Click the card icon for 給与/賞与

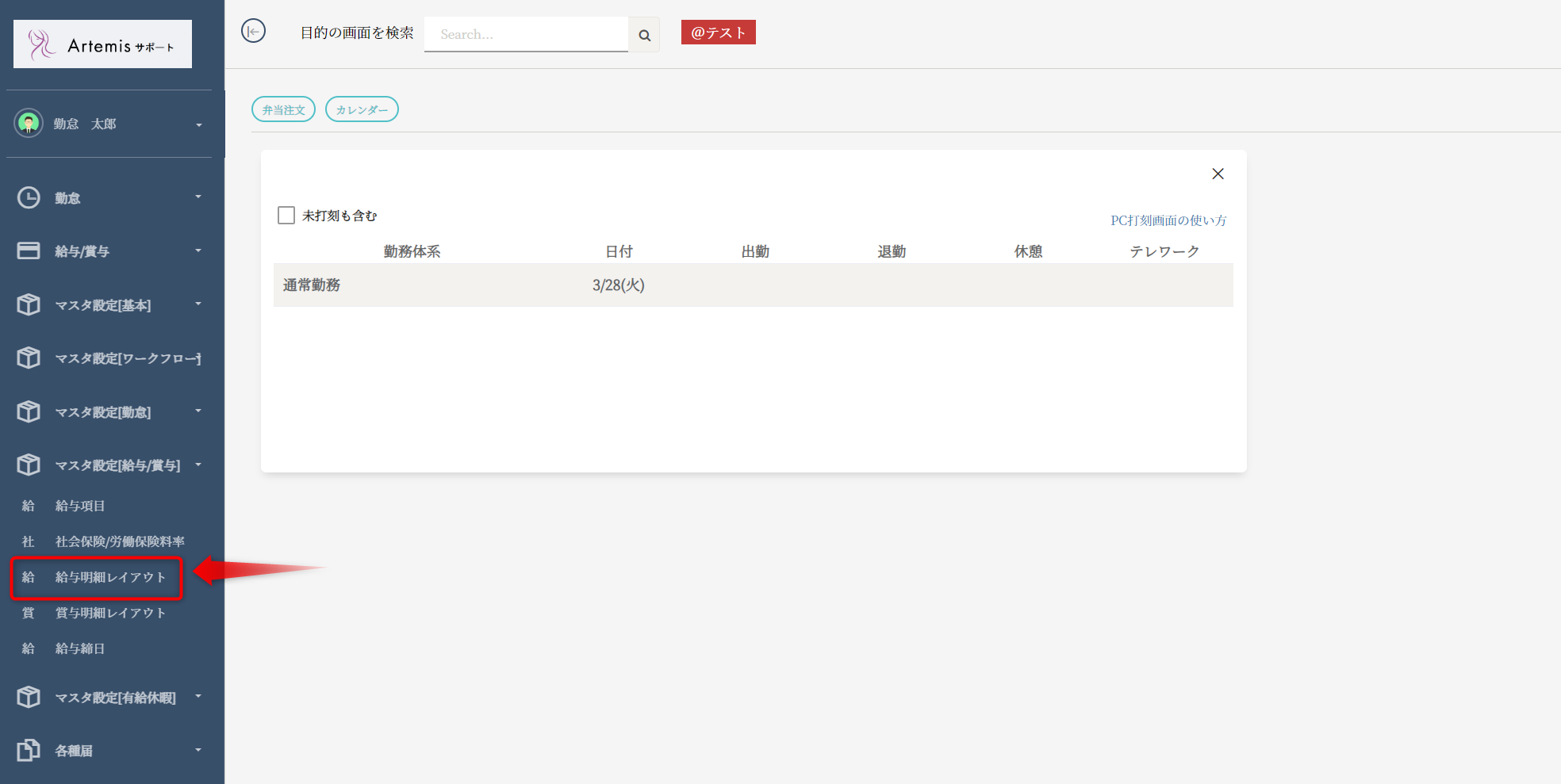tap(29, 250)
